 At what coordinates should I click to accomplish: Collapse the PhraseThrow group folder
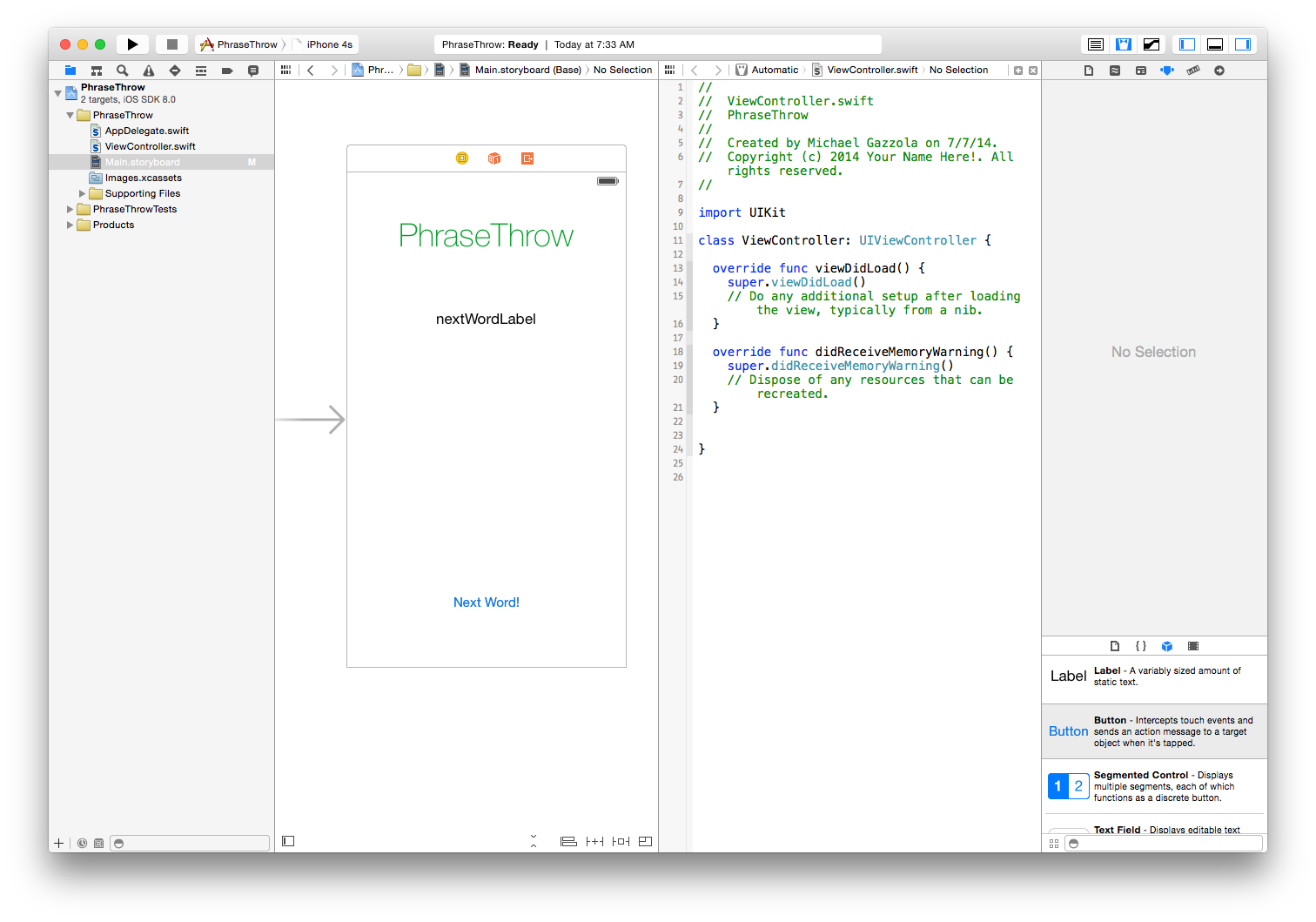70,115
